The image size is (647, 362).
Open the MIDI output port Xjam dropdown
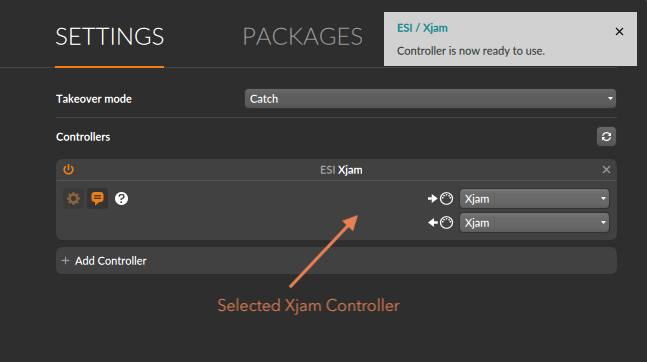coord(534,223)
